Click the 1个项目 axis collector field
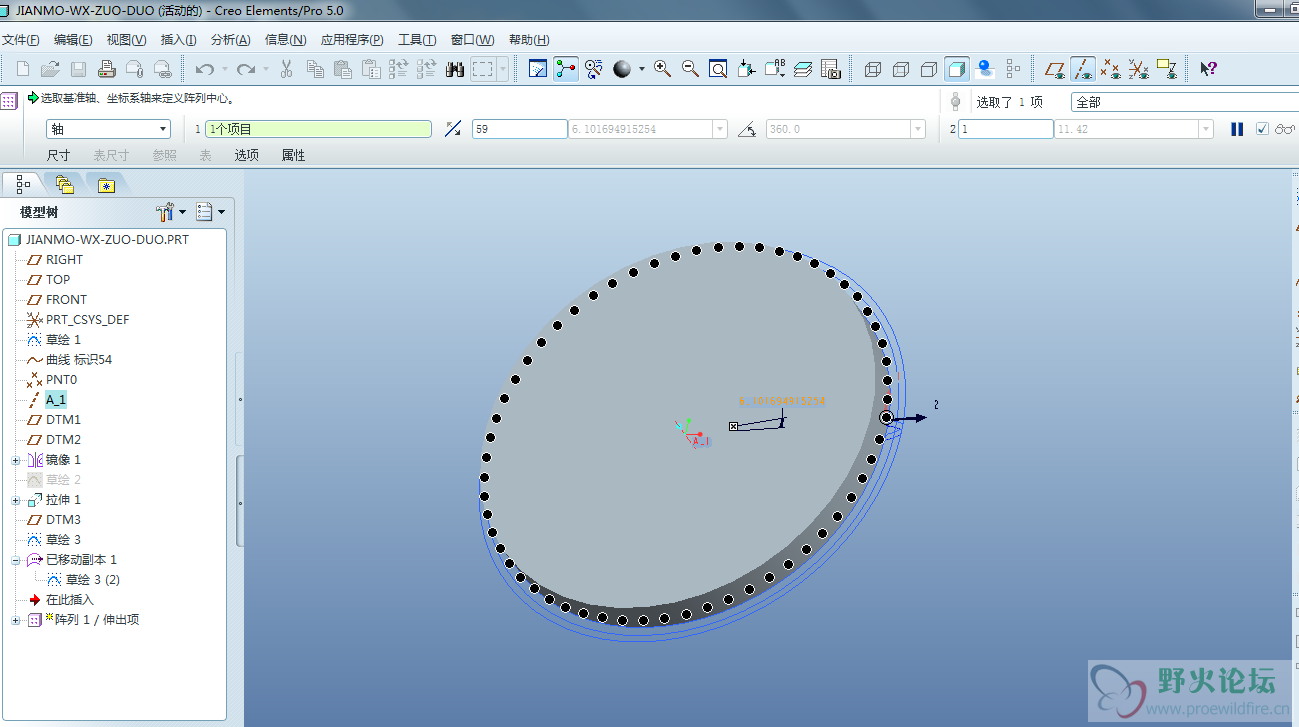This screenshot has width=1299, height=727. point(318,129)
